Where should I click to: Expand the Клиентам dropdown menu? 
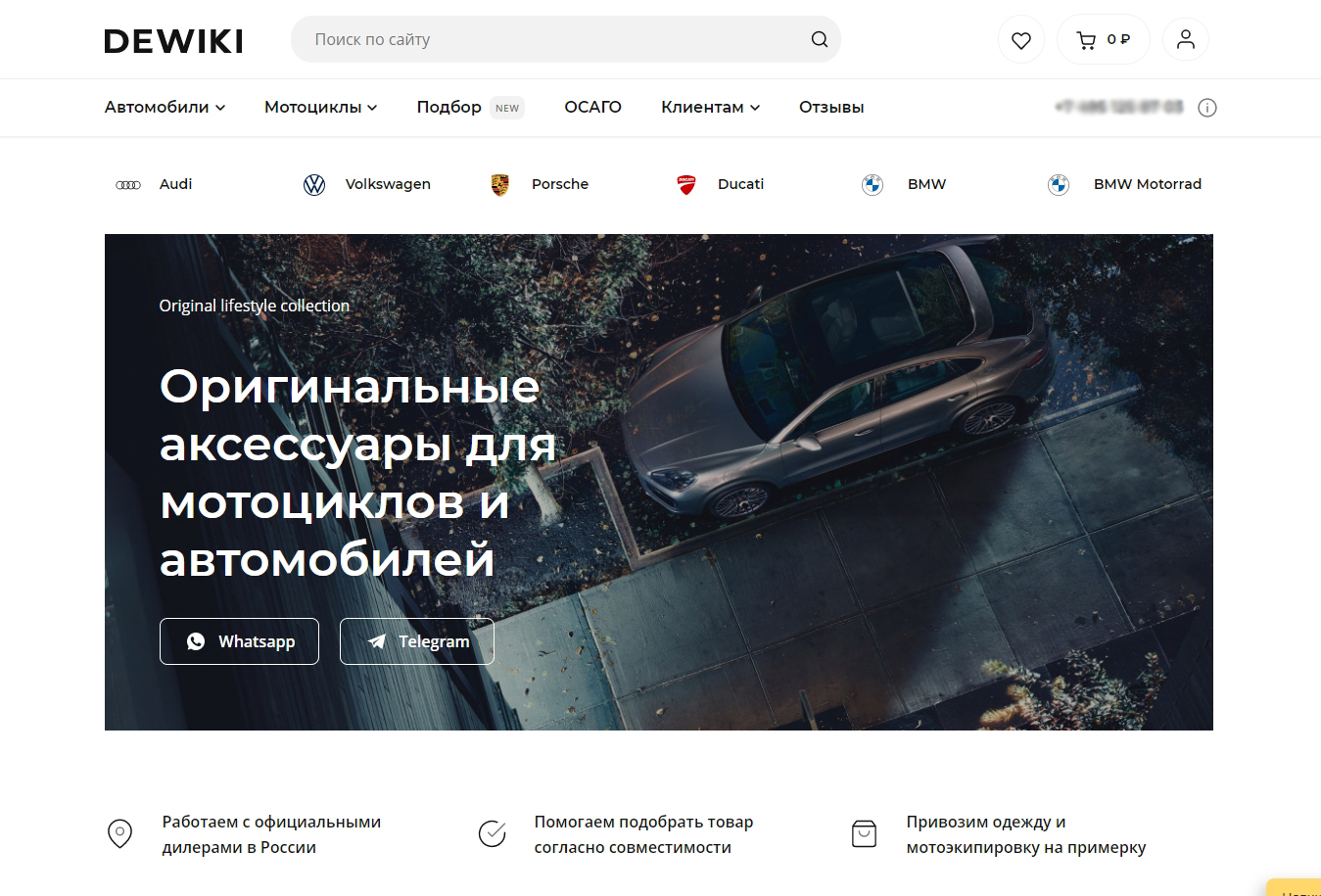click(x=710, y=108)
